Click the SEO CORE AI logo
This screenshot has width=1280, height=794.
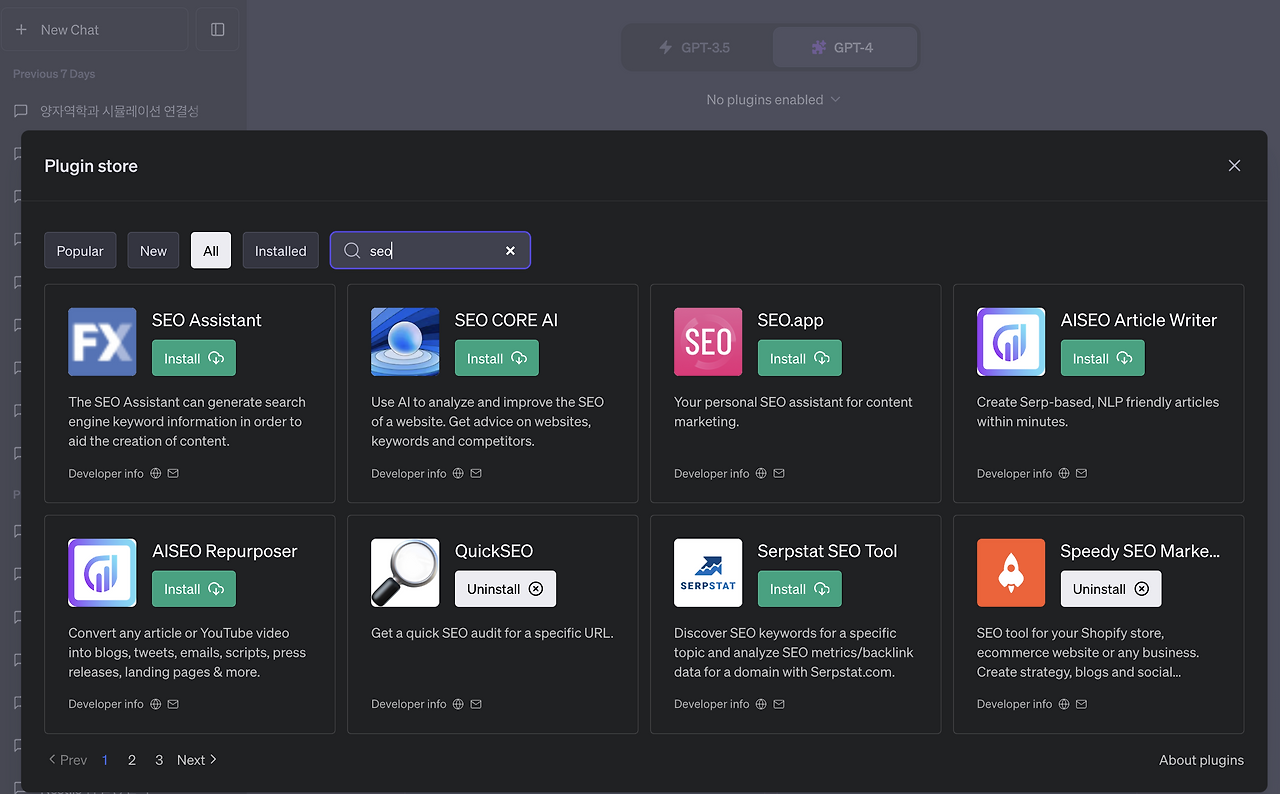tap(405, 342)
